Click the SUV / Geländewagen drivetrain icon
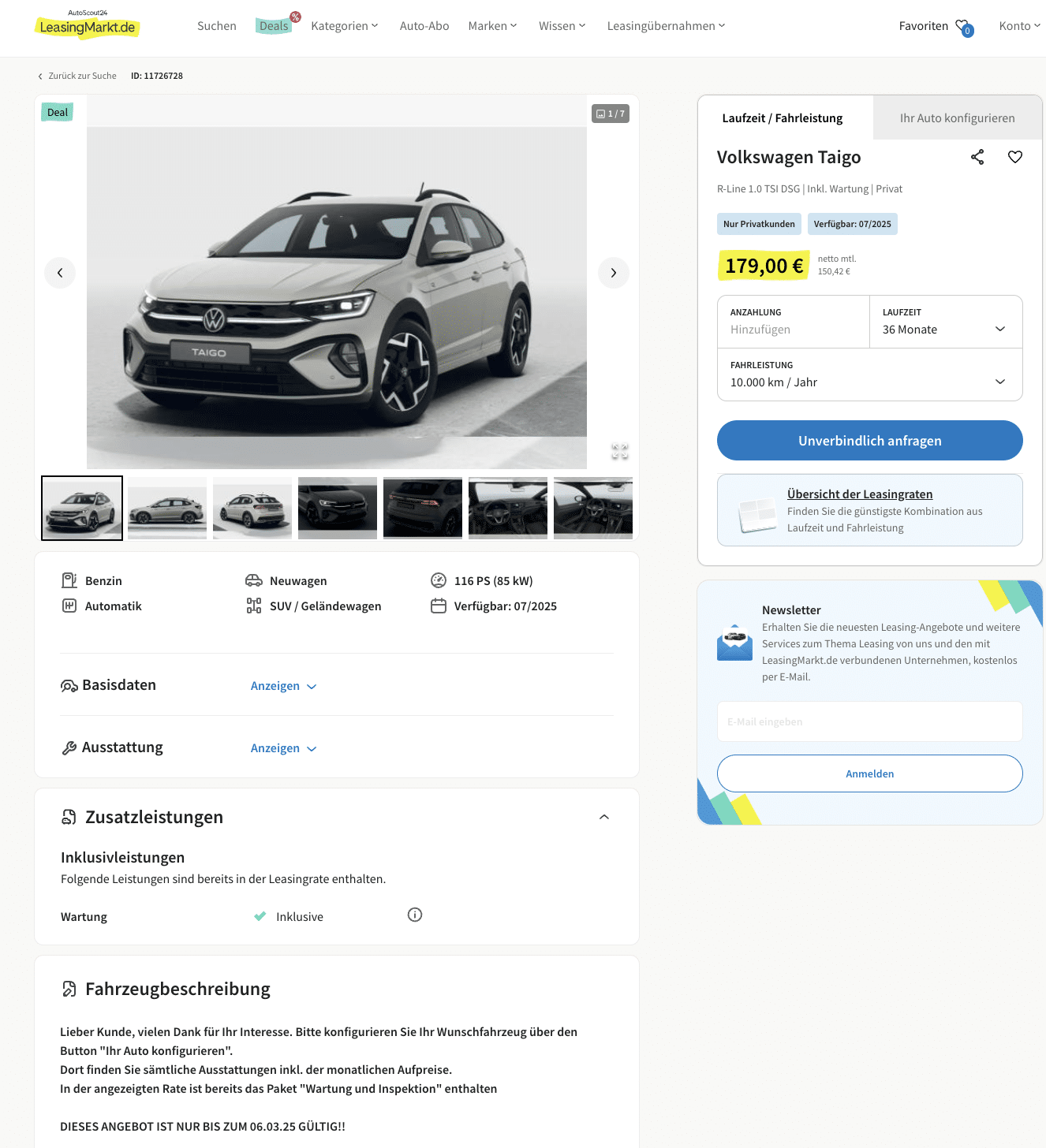This screenshot has width=1046, height=1148. pos(254,606)
